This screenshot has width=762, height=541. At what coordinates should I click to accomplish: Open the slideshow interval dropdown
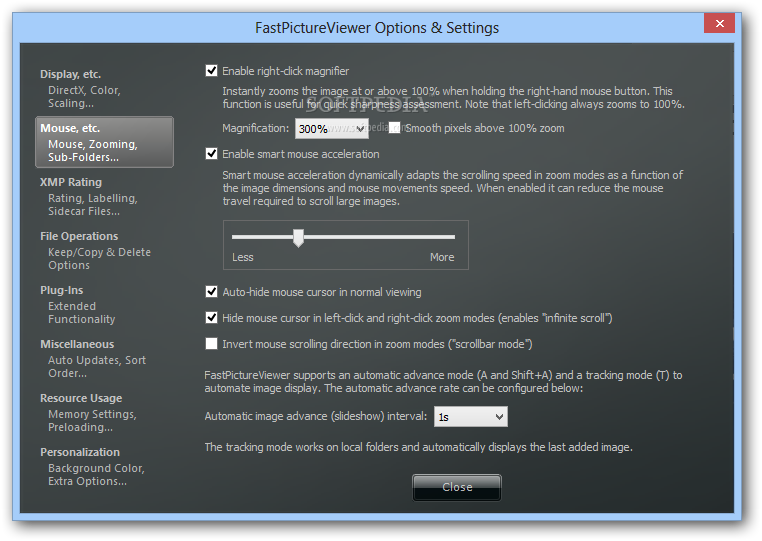(x=470, y=417)
